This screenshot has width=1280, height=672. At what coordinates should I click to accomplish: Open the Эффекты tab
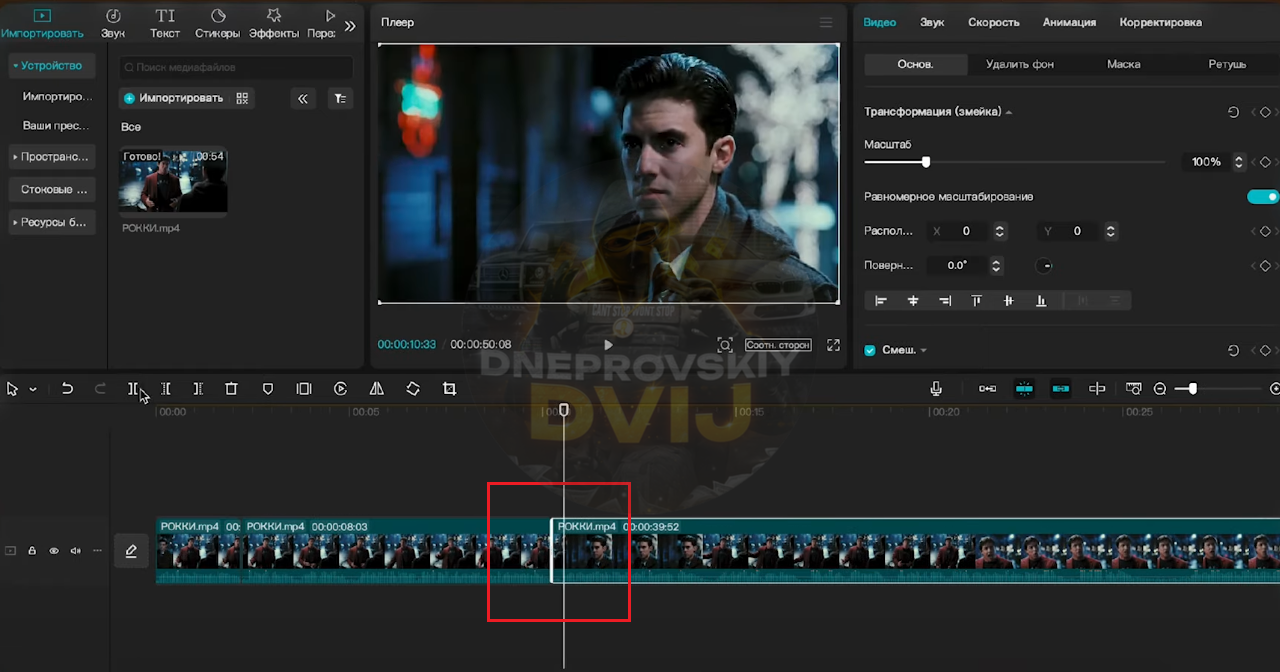pyautogui.click(x=274, y=24)
